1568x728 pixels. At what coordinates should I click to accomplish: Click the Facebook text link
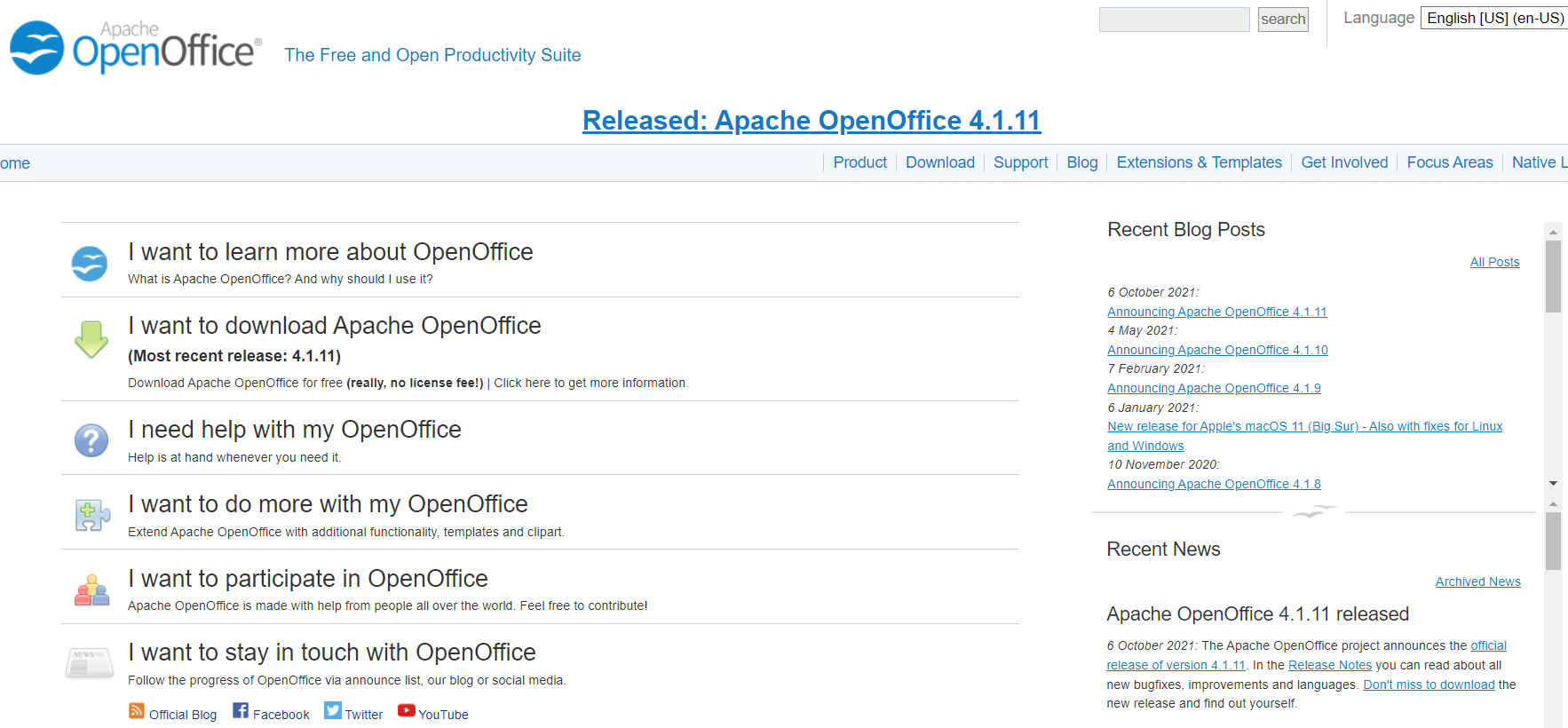(x=281, y=715)
